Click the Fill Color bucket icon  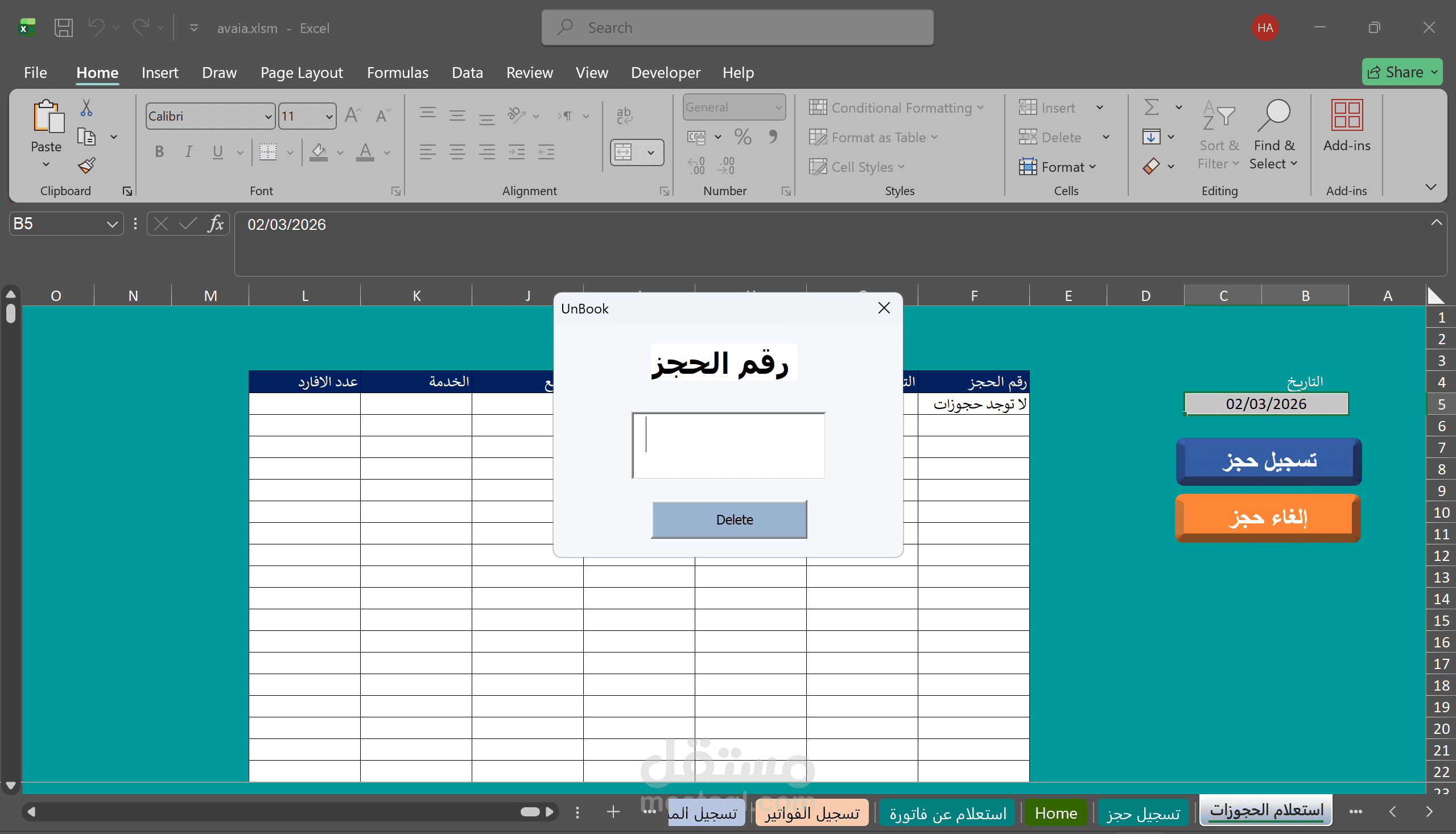(319, 152)
